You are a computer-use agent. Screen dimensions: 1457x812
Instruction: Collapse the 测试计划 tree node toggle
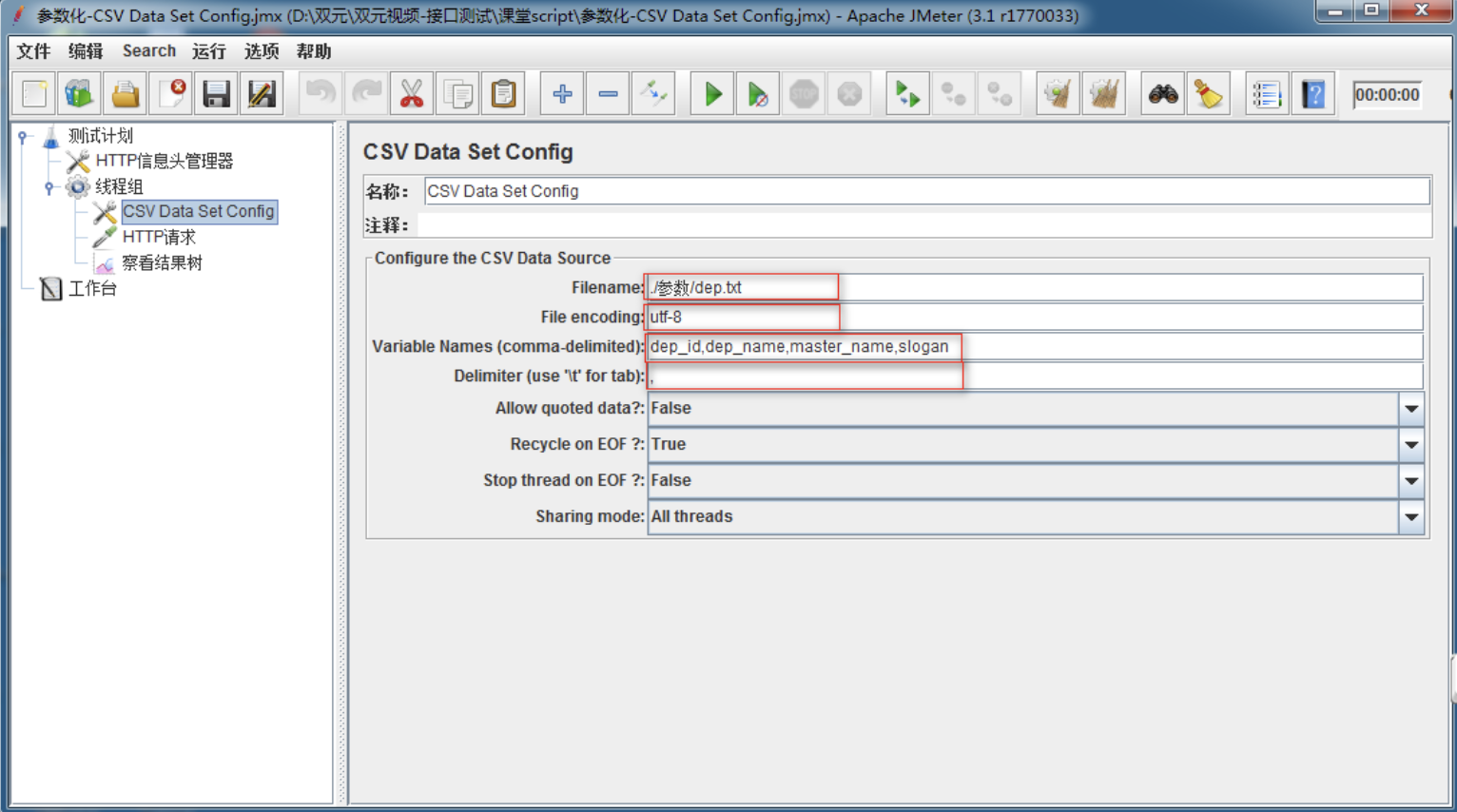23,137
